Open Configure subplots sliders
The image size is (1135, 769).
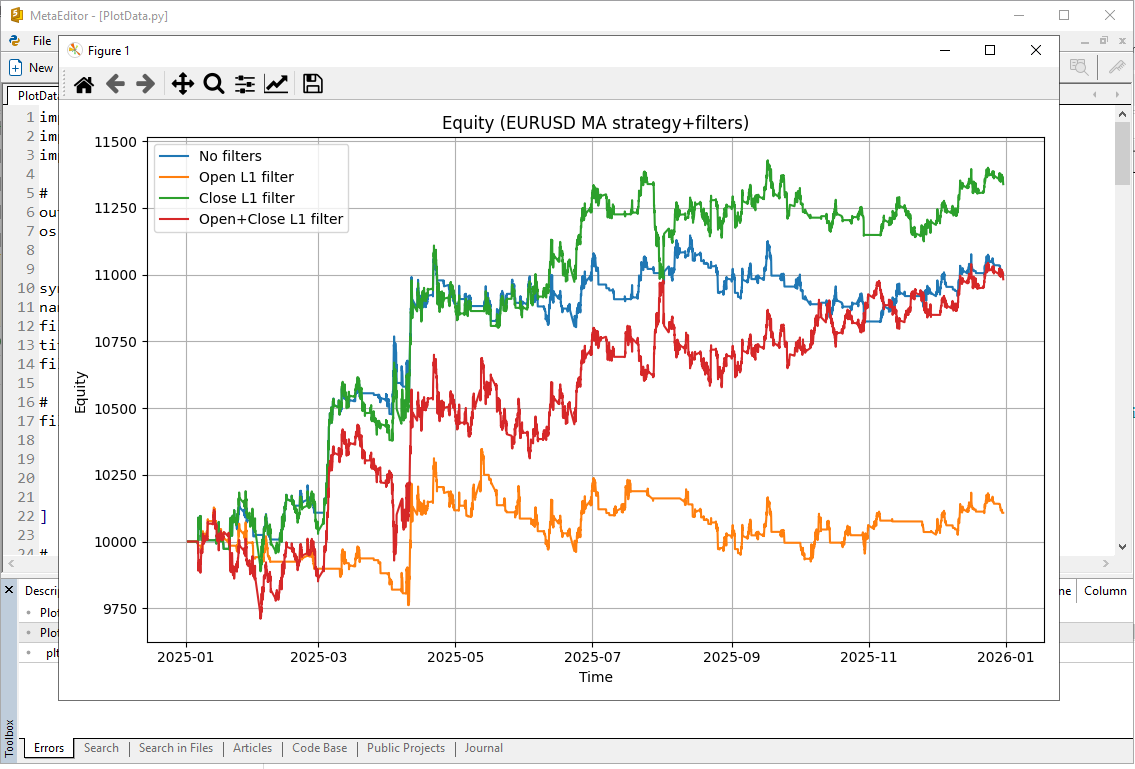click(x=245, y=84)
